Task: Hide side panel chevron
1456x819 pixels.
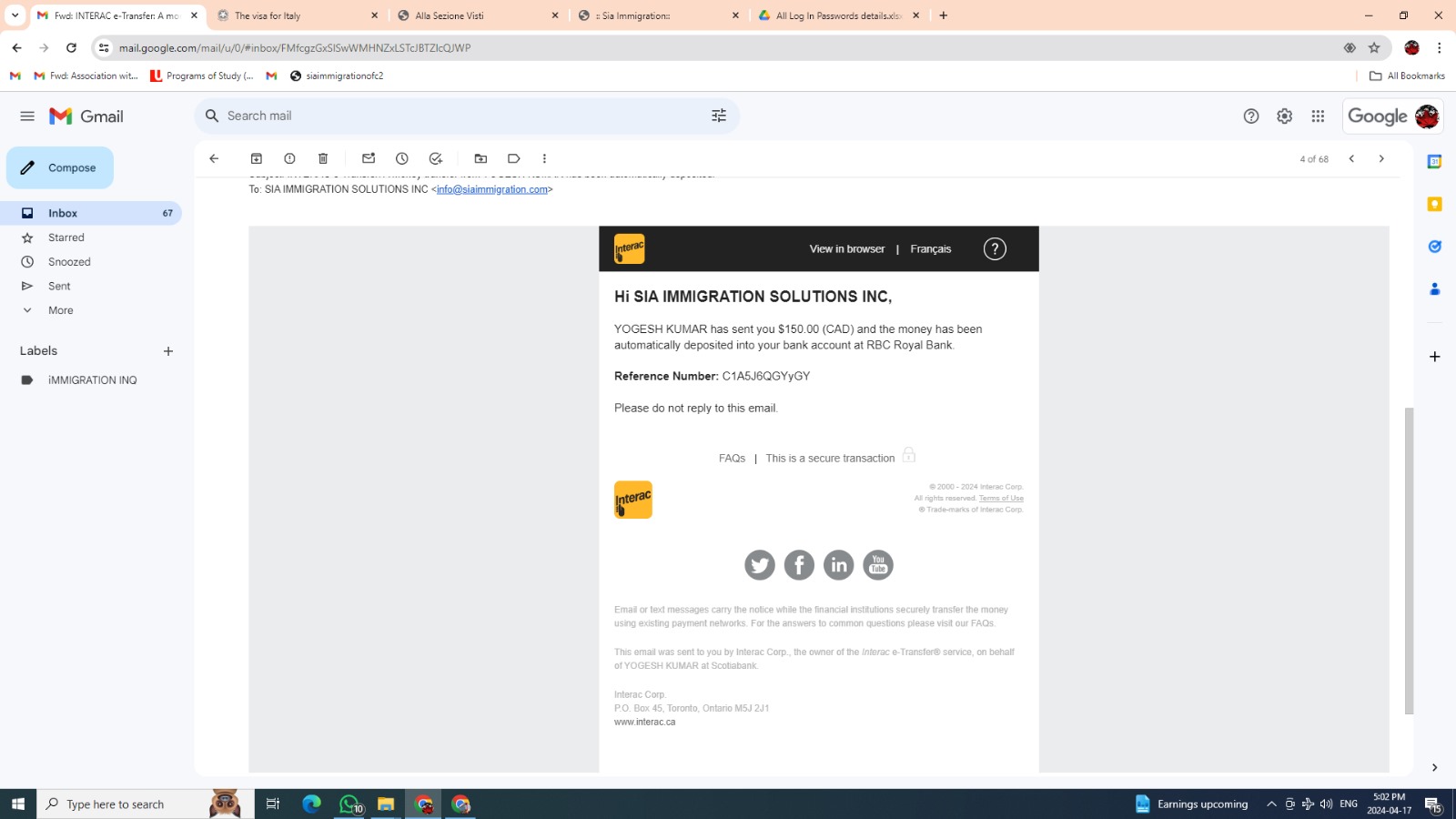Action: 1434,768
